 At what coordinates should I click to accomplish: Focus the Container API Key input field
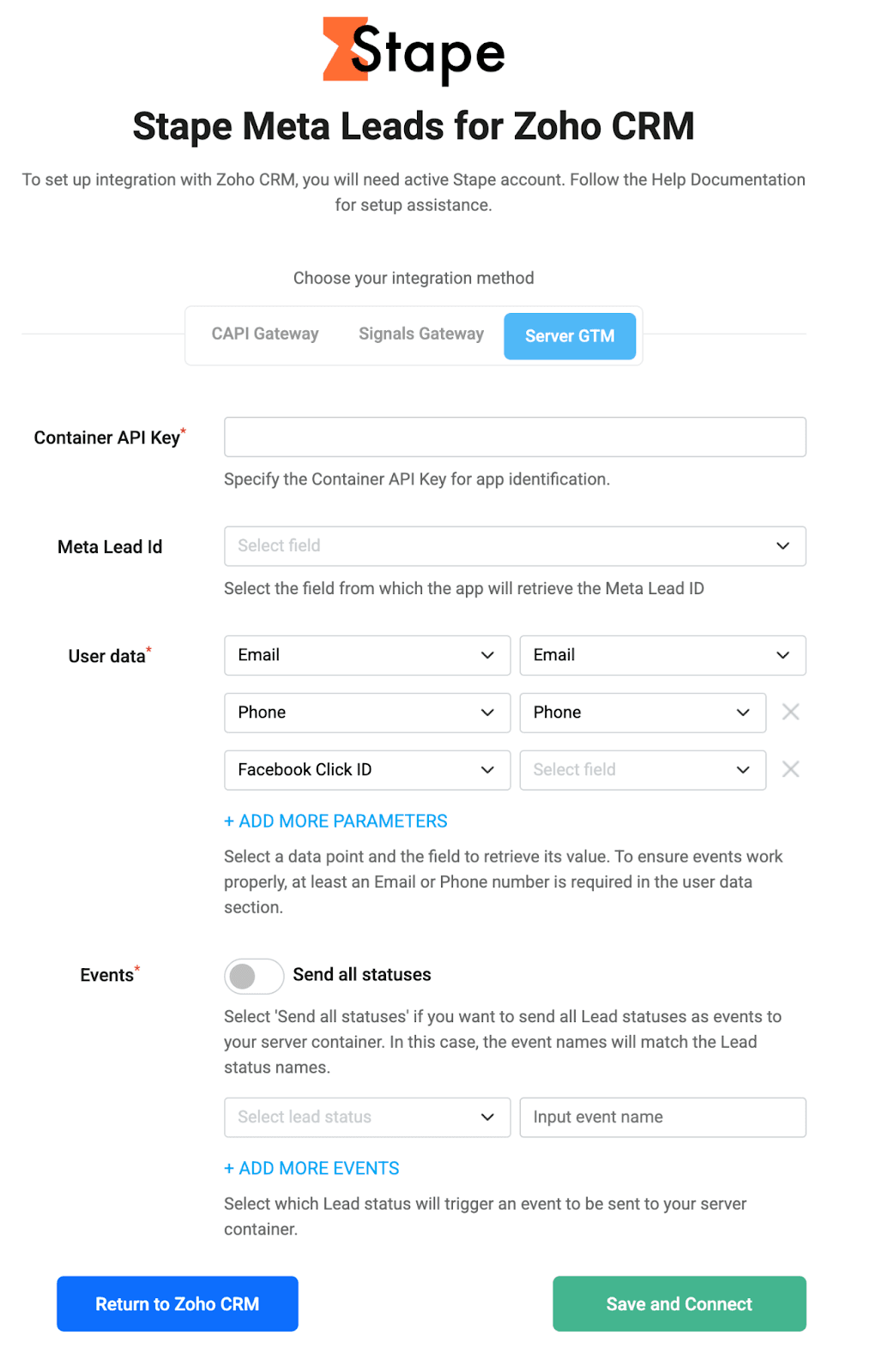click(515, 437)
